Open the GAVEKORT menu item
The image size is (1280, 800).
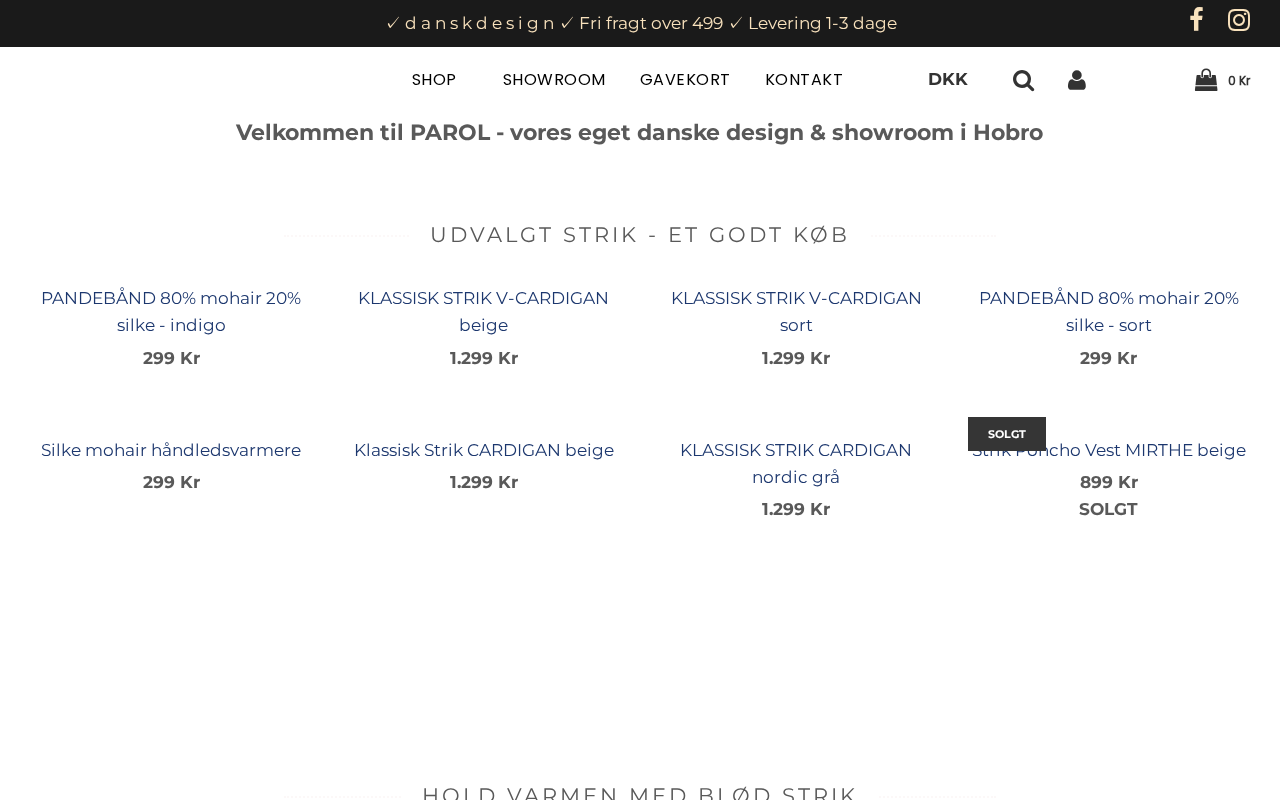685,80
